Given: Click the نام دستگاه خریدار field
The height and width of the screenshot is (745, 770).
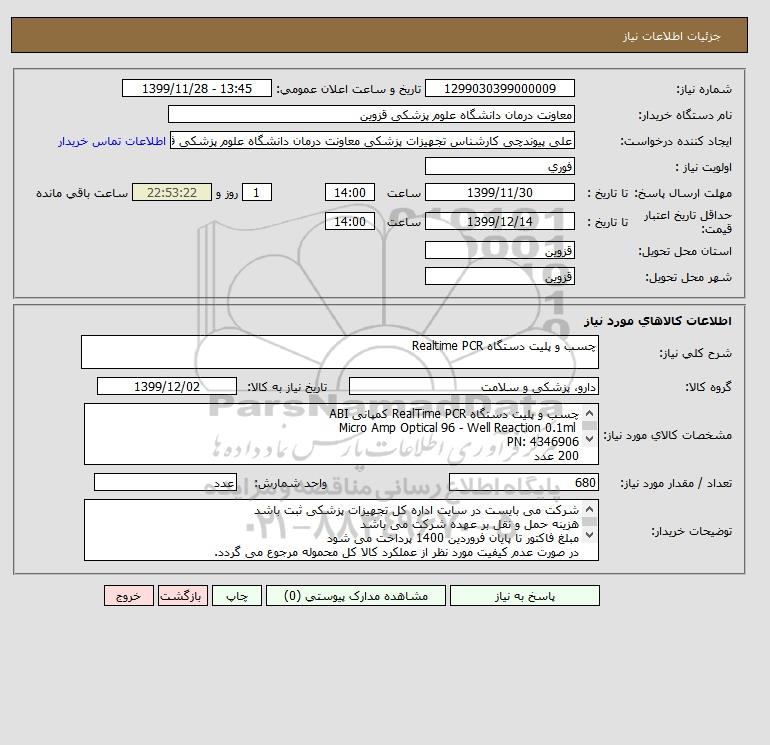Looking at the screenshot, I should coord(371,114).
